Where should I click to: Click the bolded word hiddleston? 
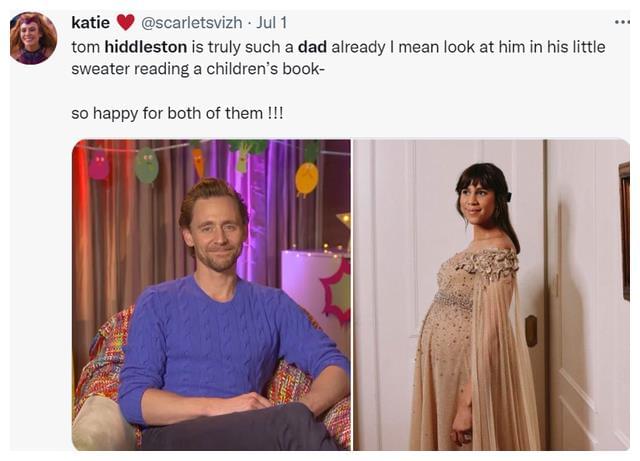[x=146, y=47]
